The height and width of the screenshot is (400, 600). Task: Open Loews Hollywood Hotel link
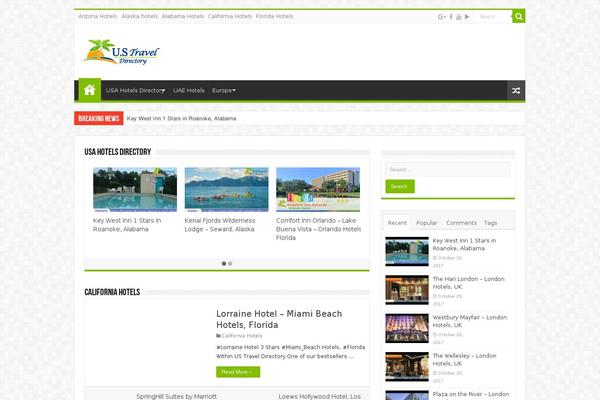tap(320, 396)
